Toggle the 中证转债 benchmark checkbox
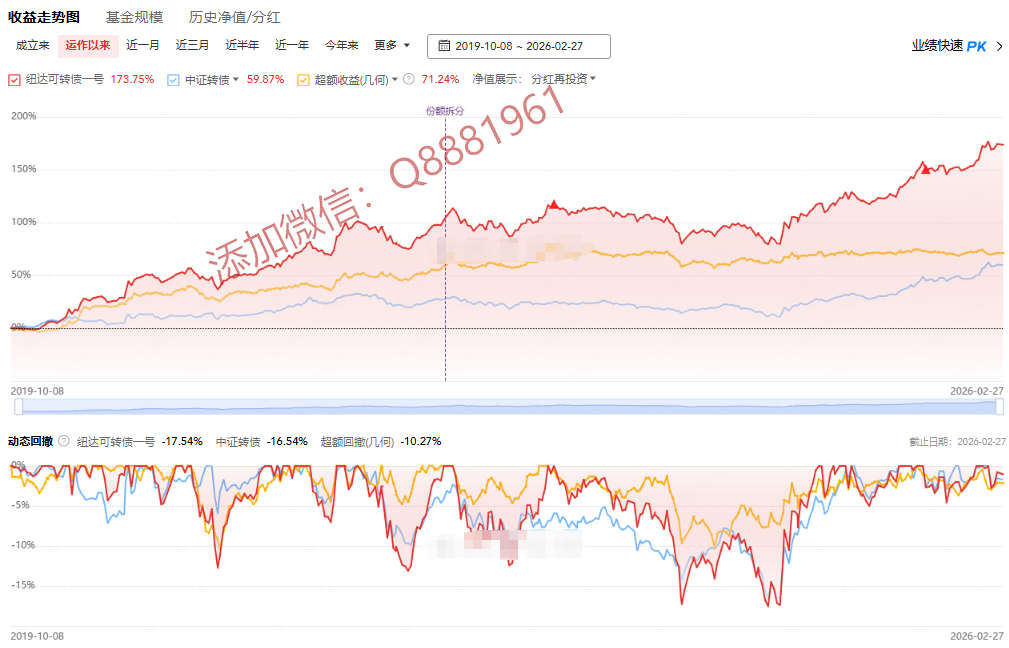 pyautogui.click(x=173, y=79)
